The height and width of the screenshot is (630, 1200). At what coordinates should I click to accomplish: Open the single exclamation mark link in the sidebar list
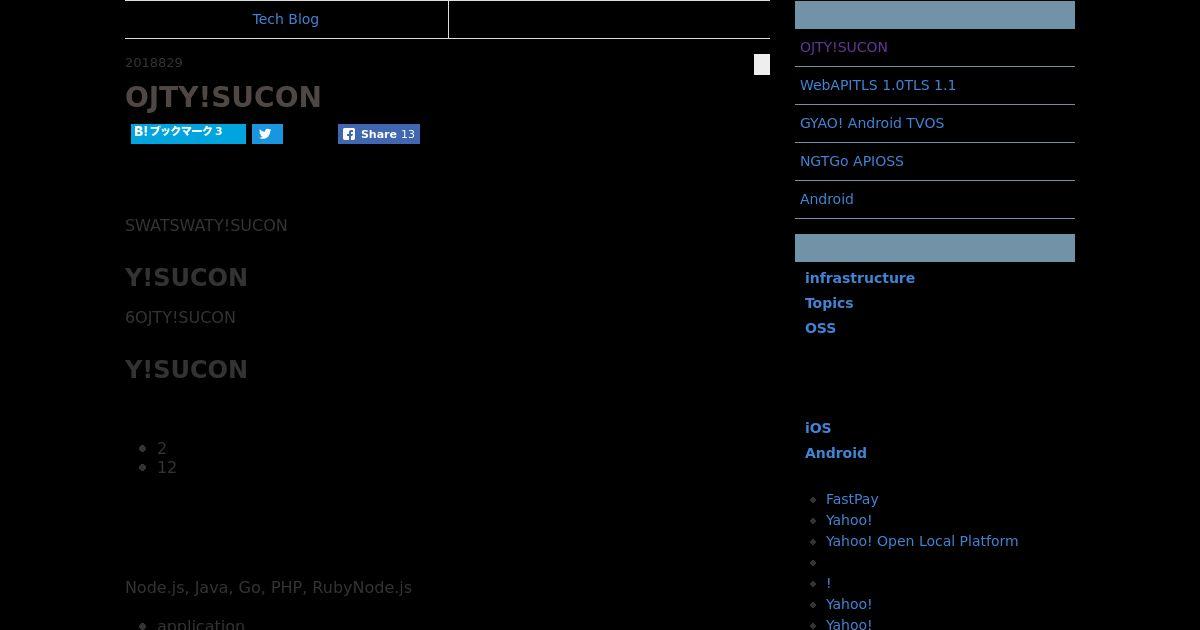click(x=828, y=583)
